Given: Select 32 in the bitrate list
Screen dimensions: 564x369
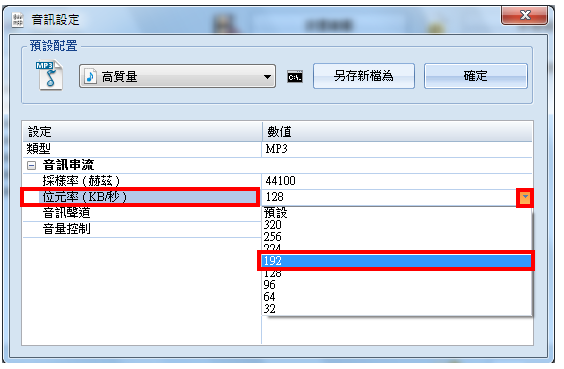Looking at the screenshot, I should (x=397, y=309).
